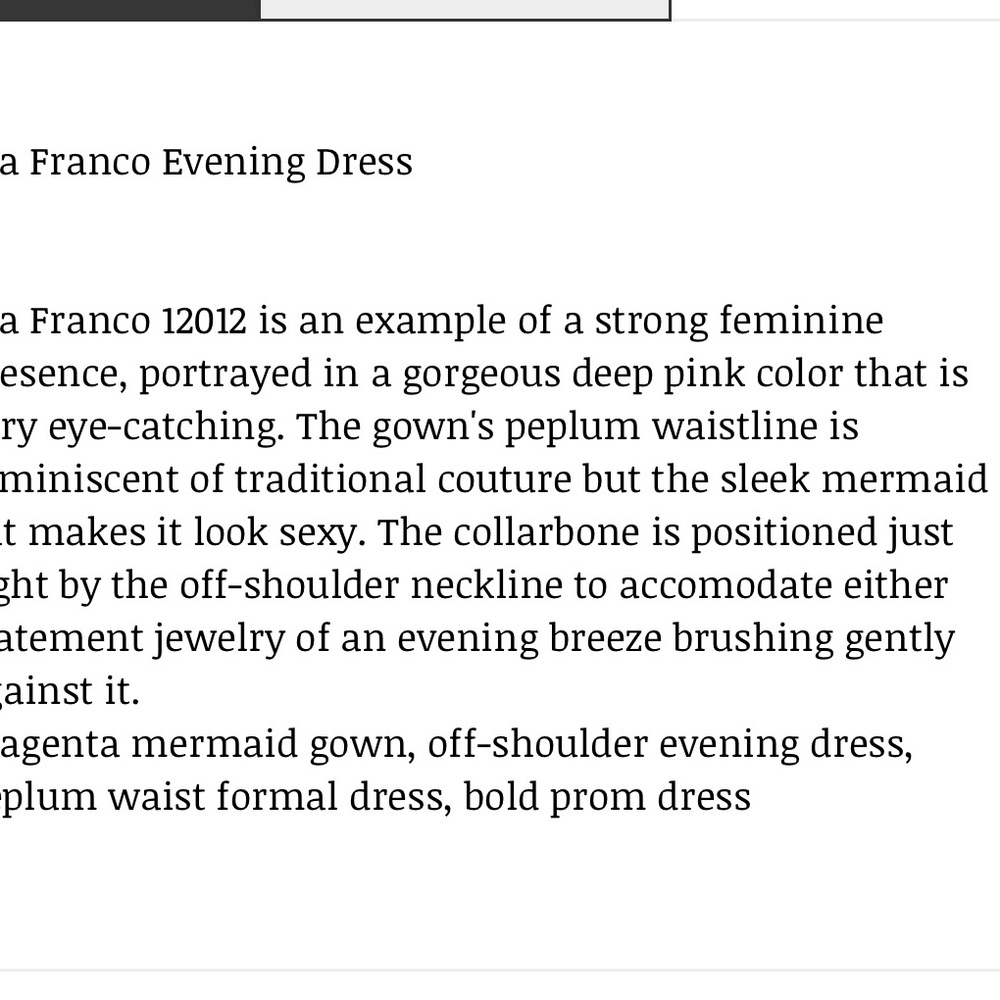Click the "Franco Evening Dress" heading
The height and width of the screenshot is (1000, 1000).
[221, 162]
